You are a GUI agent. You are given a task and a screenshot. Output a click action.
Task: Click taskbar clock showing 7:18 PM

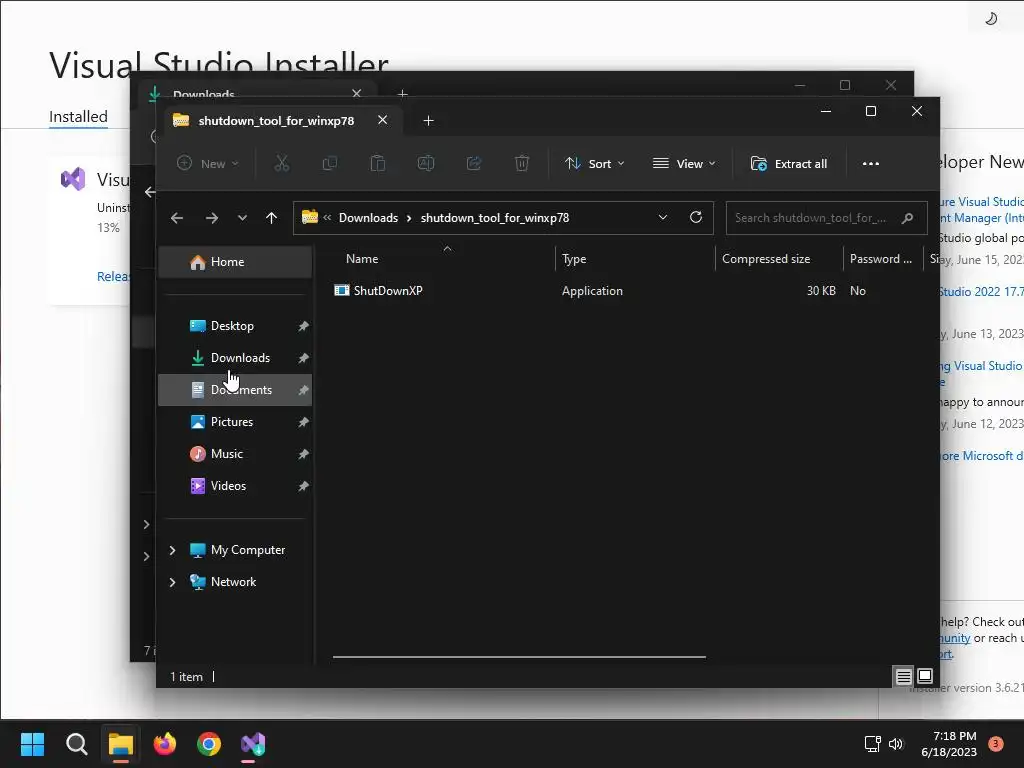coord(949,744)
